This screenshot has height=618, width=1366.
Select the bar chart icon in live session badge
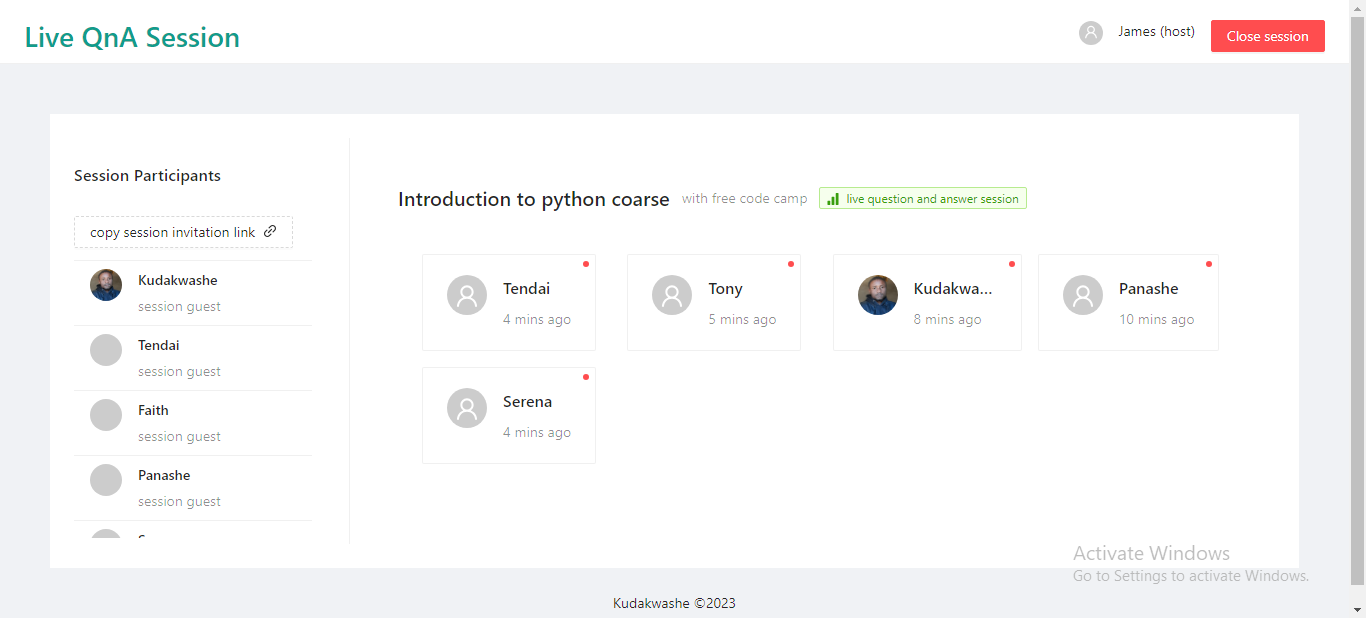(x=833, y=198)
